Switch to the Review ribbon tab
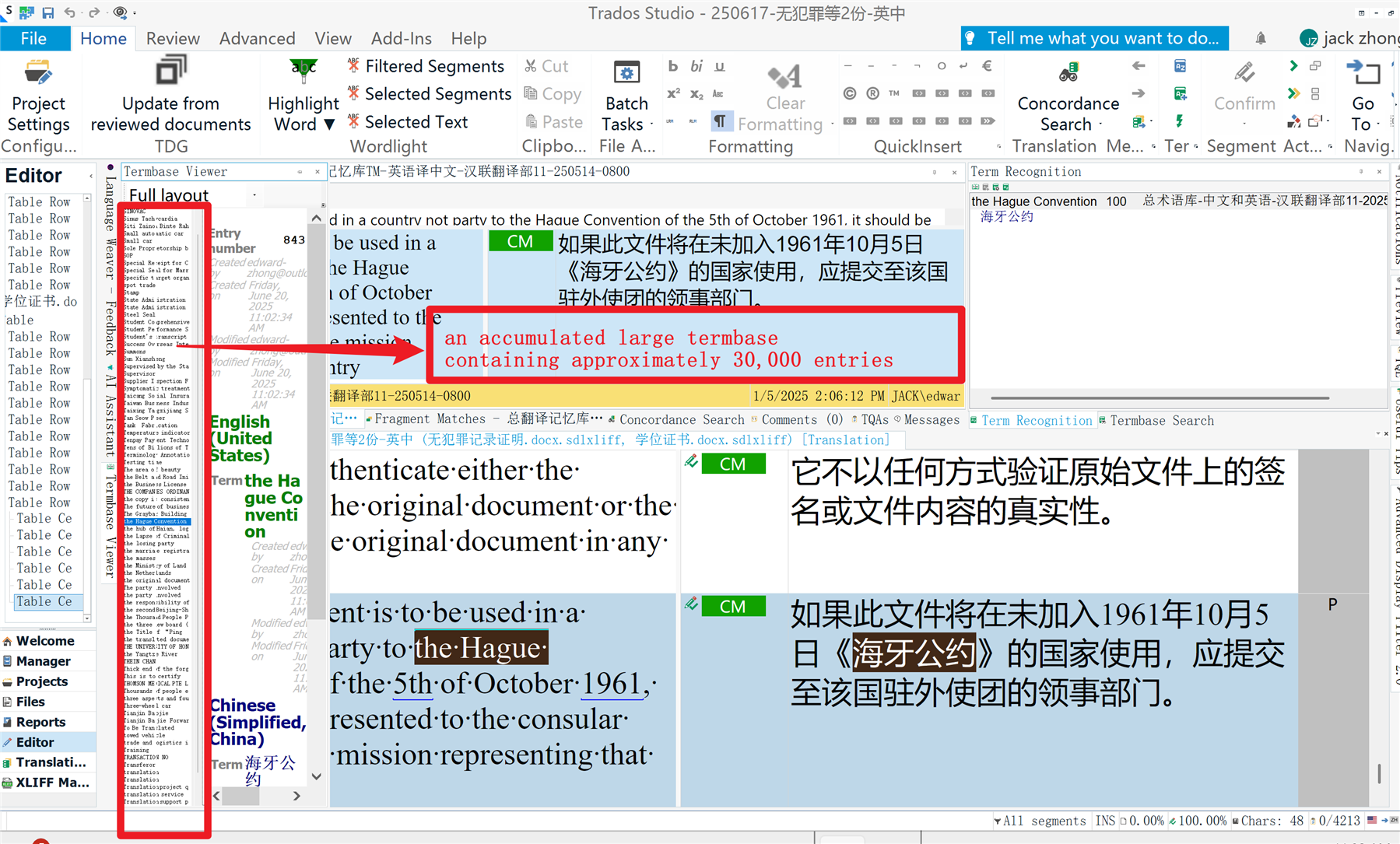Image resolution: width=1400 pixels, height=844 pixels. [173, 38]
